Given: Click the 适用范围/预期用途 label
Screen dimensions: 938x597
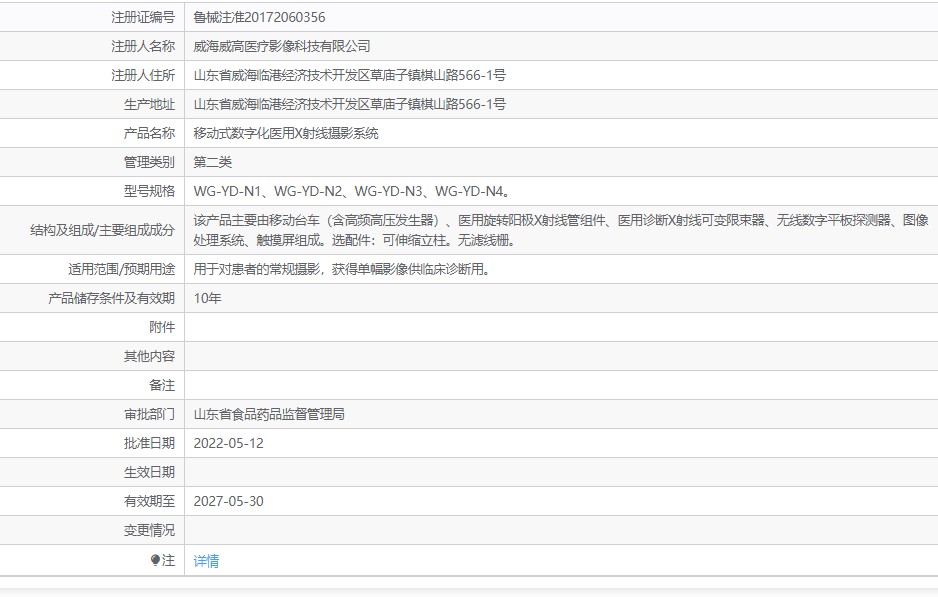Looking at the screenshot, I should [x=121, y=269].
